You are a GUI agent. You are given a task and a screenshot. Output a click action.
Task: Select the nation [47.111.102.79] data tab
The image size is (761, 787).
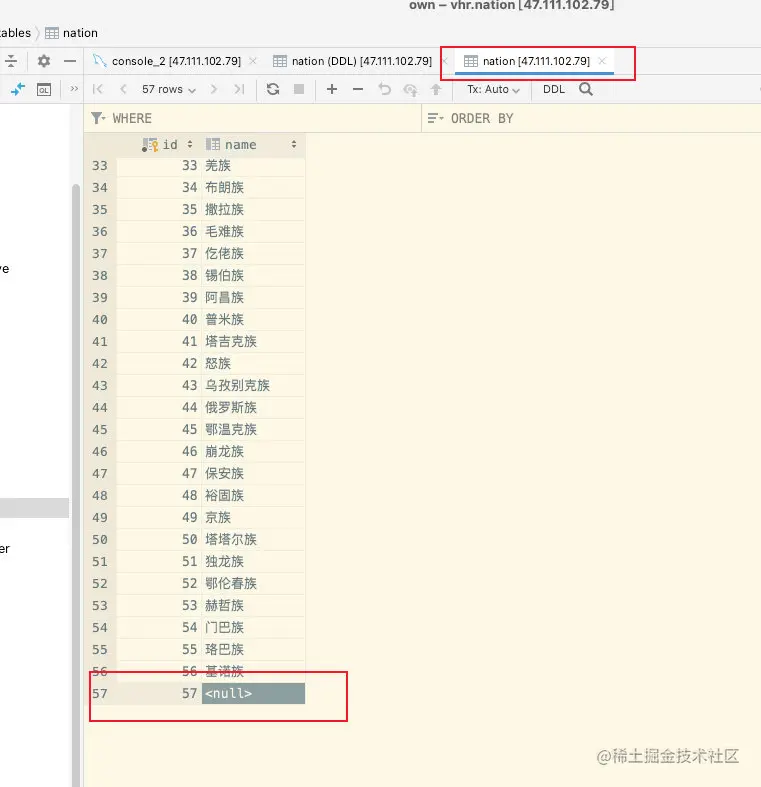536,61
